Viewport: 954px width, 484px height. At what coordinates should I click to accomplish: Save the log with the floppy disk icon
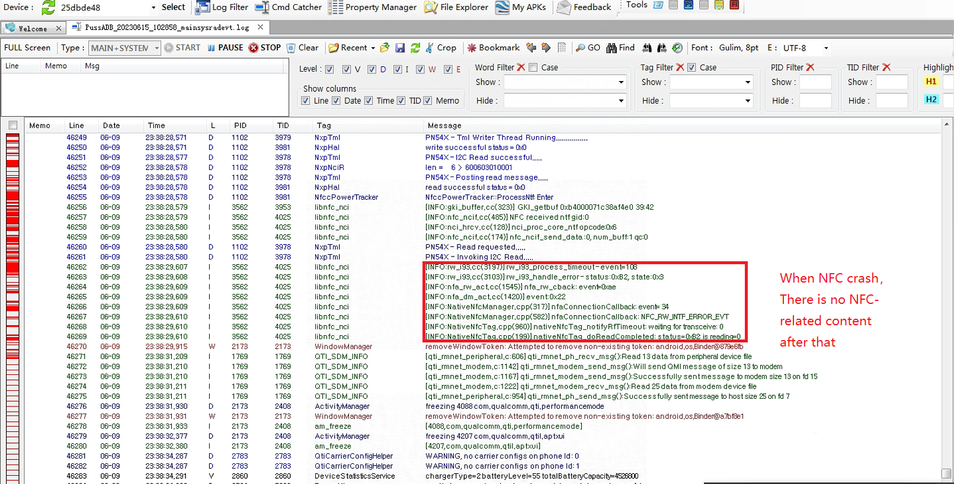[400, 47]
